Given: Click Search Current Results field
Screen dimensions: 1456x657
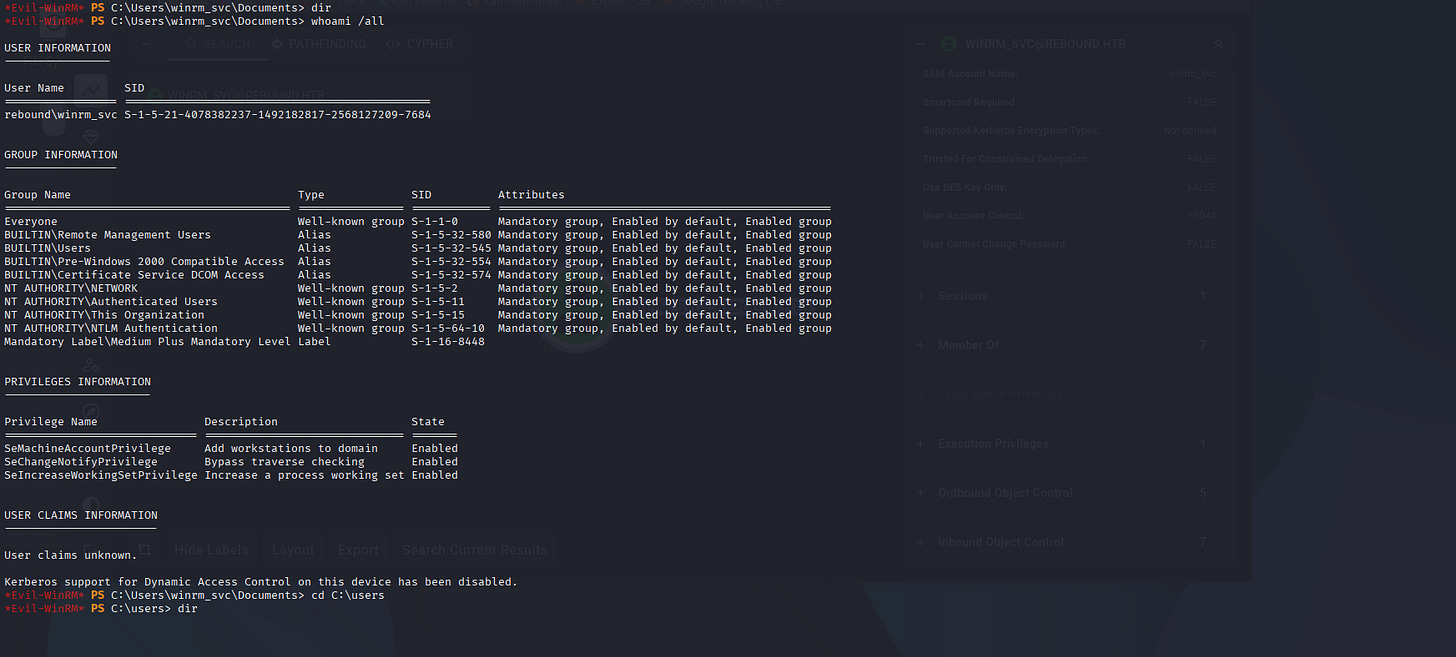Looking at the screenshot, I should click(474, 550).
